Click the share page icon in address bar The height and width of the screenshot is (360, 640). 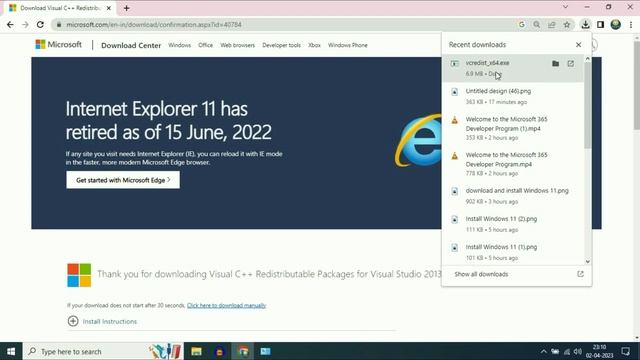pos(552,24)
